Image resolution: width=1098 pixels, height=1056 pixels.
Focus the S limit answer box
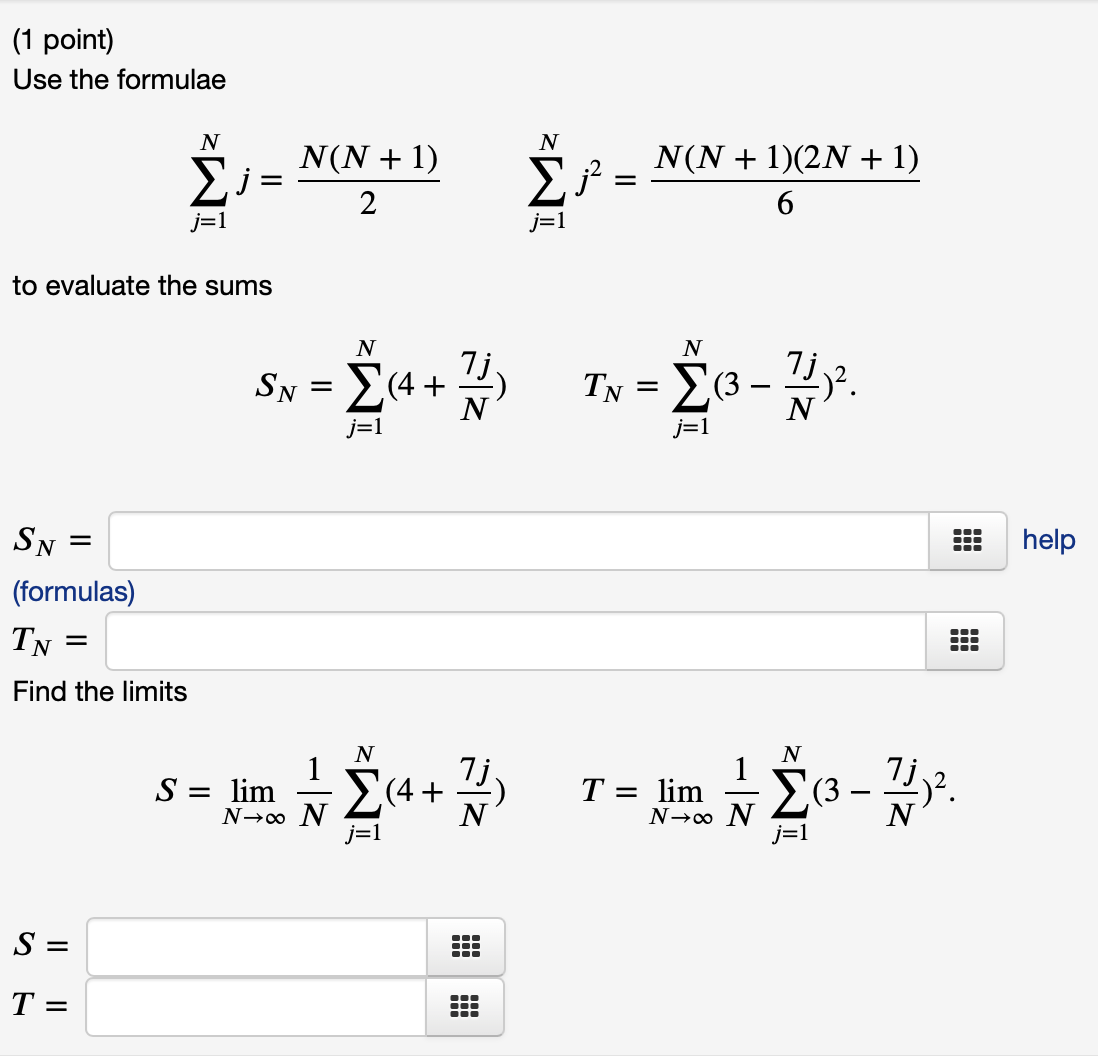pyautogui.click(x=255, y=947)
